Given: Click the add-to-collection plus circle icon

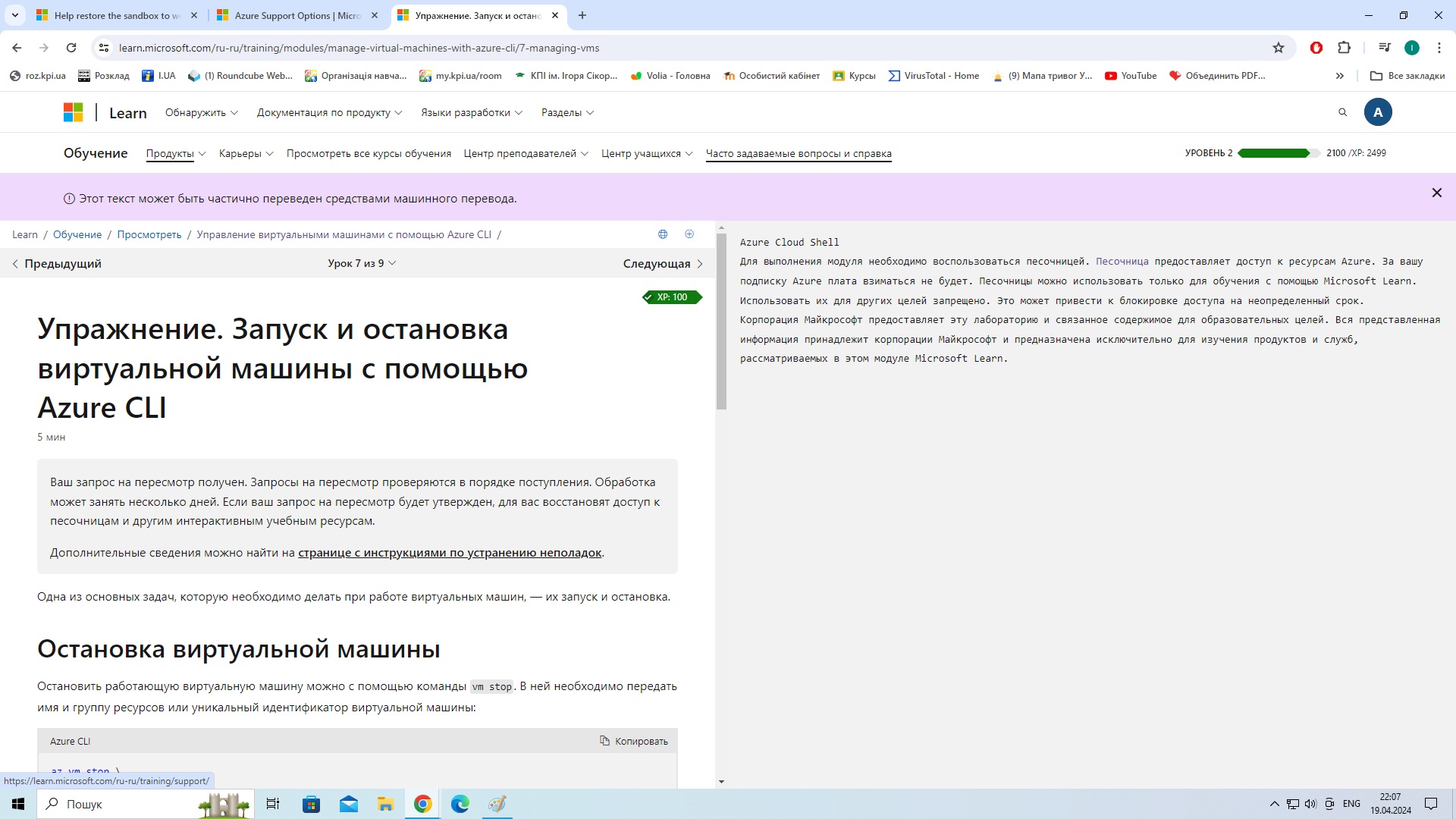Looking at the screenshot, I should [x=689, y=234].
